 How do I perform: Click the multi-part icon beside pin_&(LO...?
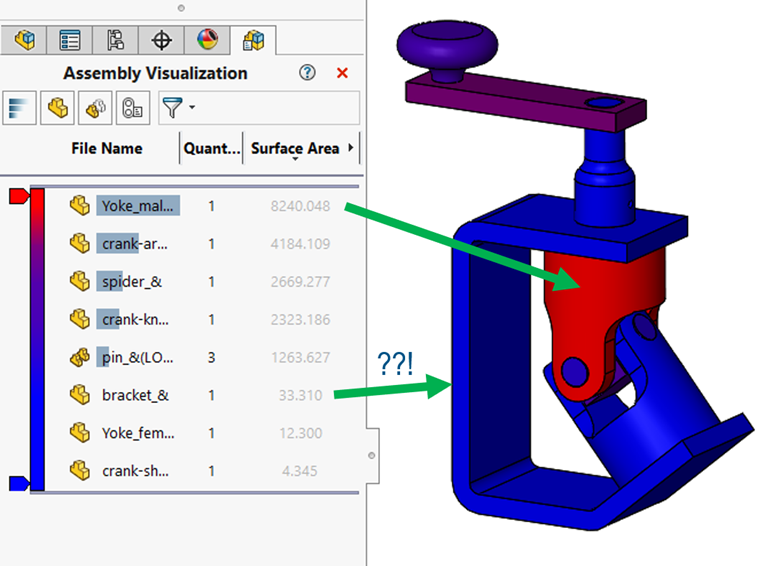[79, 357]
